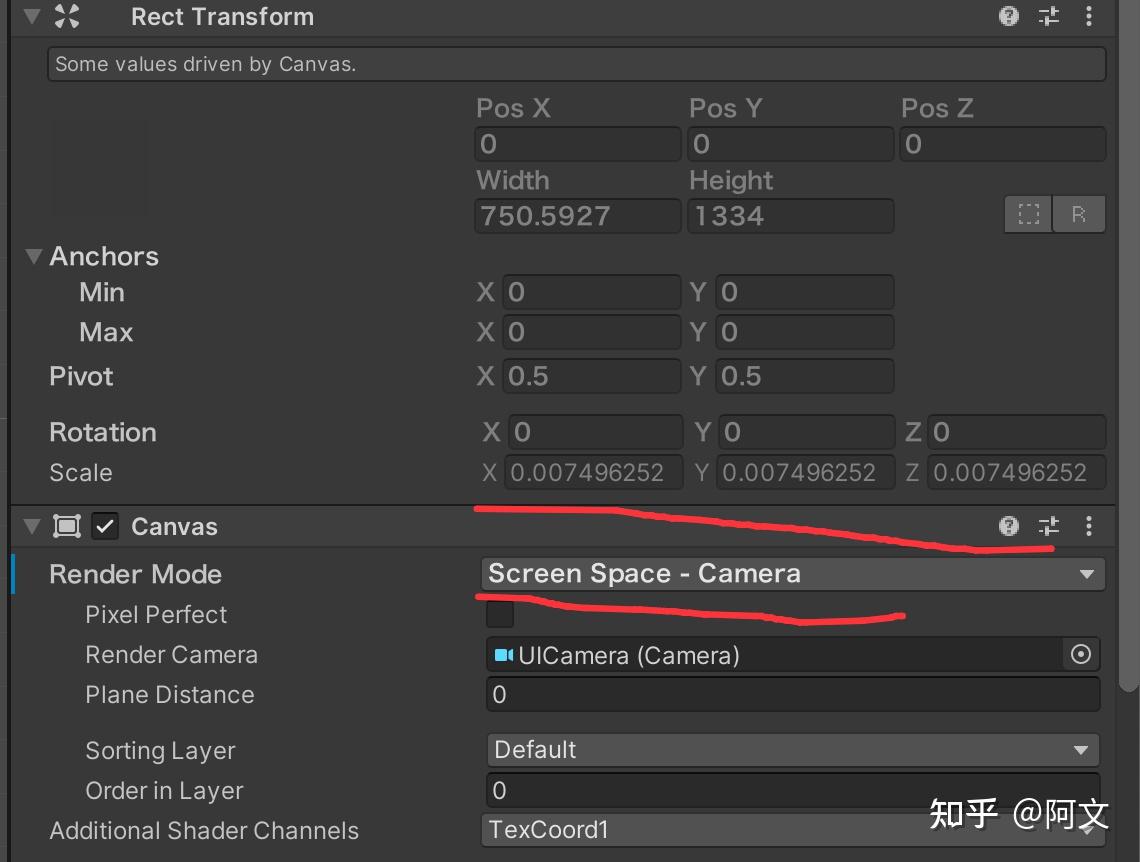Image resolution: width=1140 pixels, height=862 pixels.
Task: Collapse the Canvas component foldout arrow
Action: [x=32, y=526]
